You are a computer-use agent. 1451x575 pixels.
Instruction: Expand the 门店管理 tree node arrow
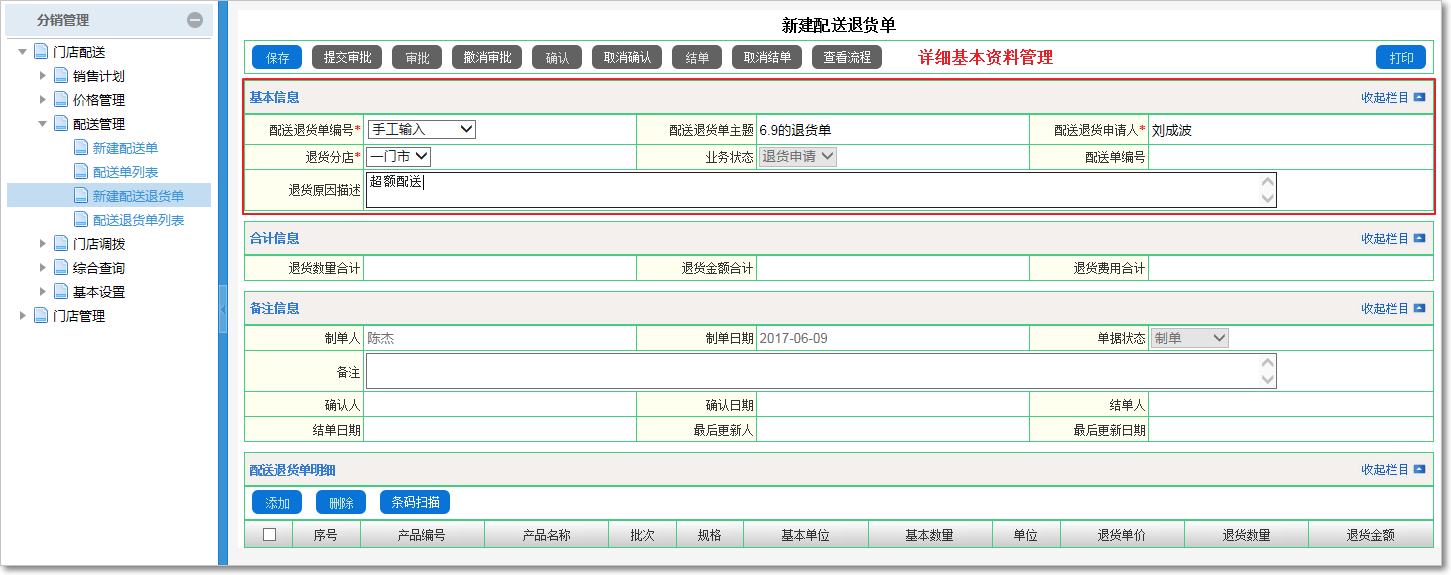click(23, 316)
